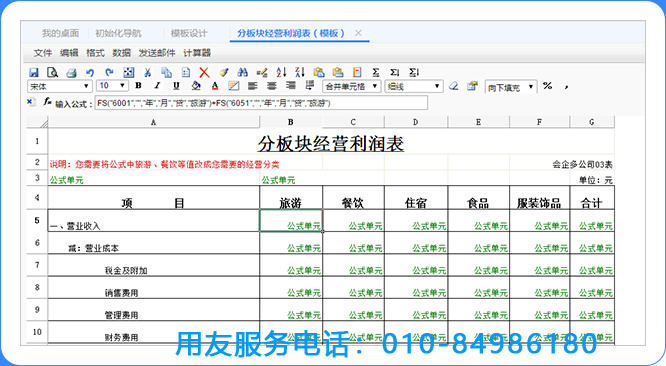Click the last Sigma sum icon
666x366 pixels.
[x=414, y=73]
